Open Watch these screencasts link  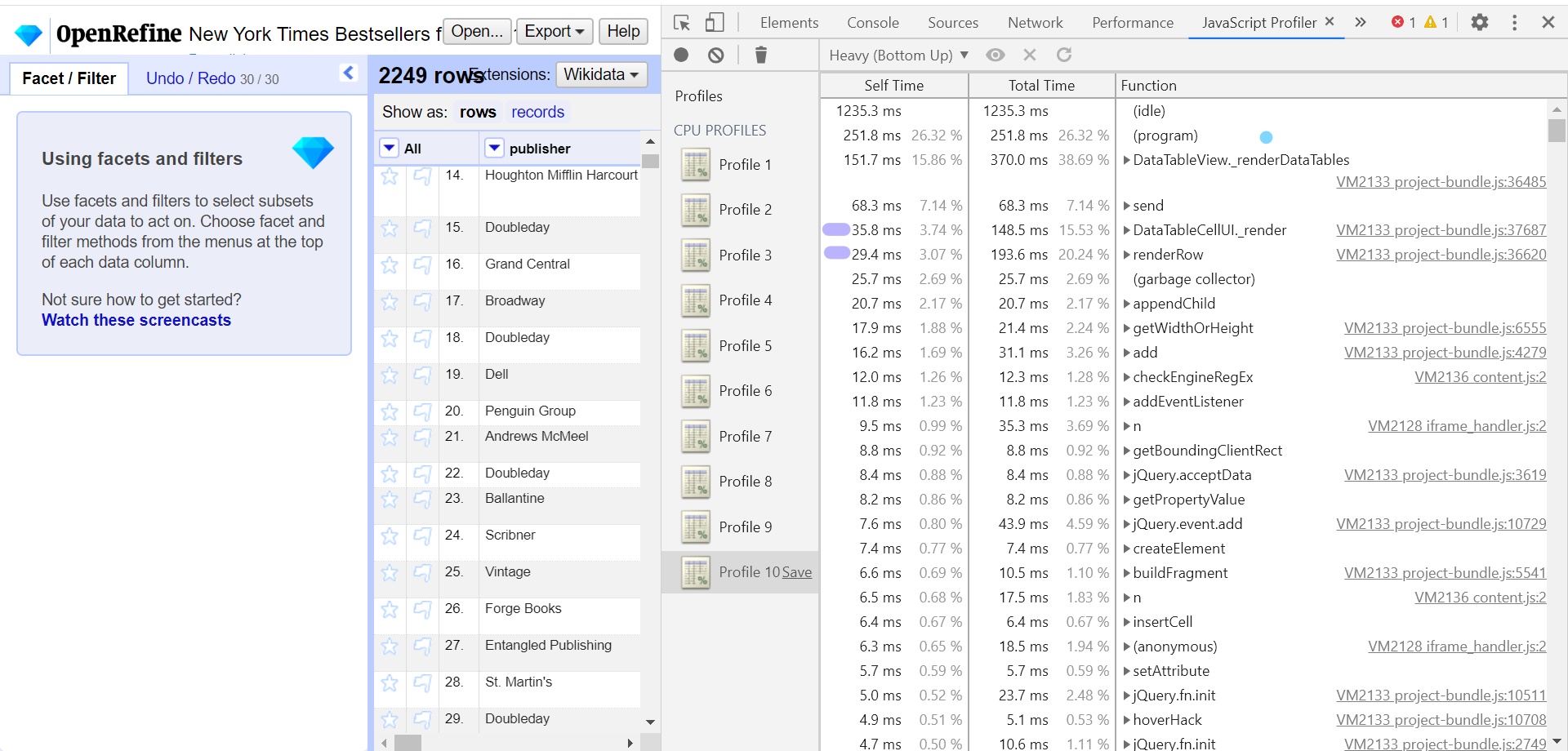pyautogui.click(x=136, y=320)
